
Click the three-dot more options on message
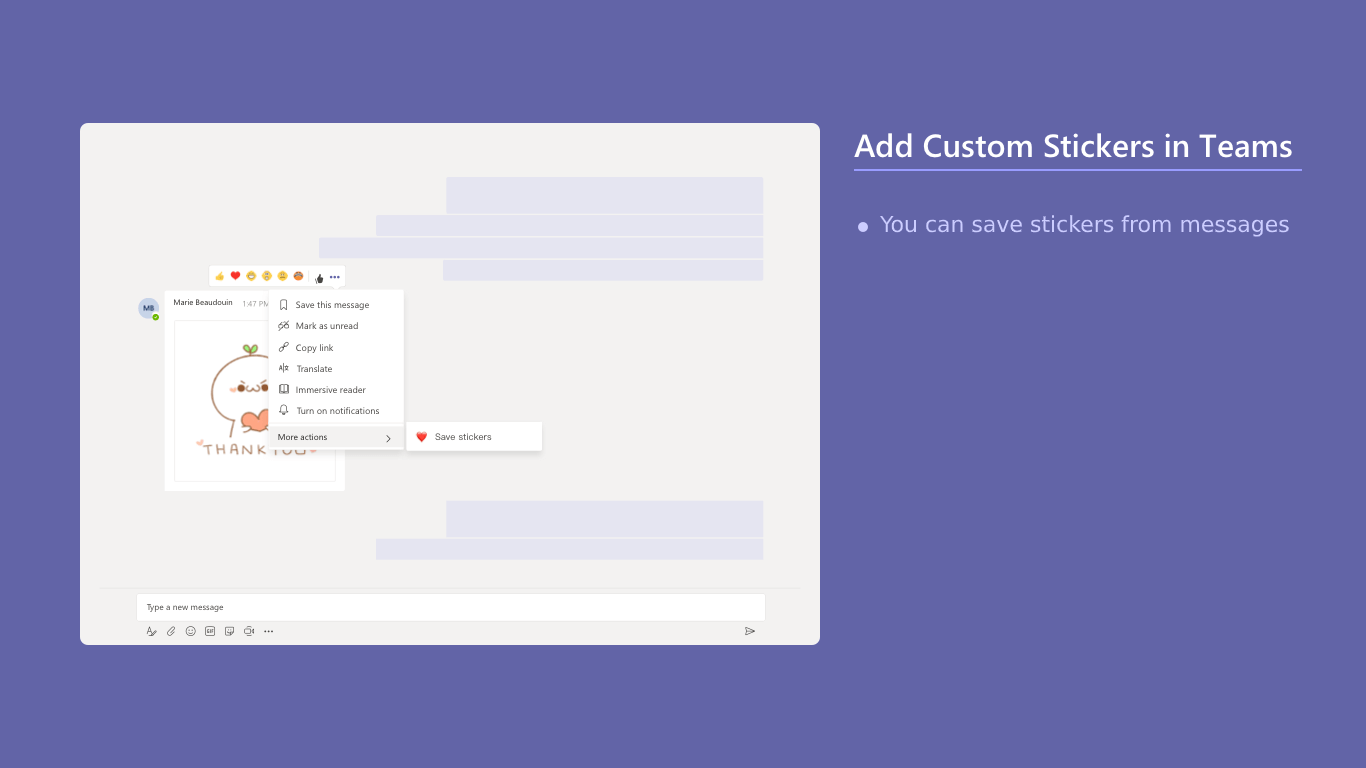(x=335, y=277)
